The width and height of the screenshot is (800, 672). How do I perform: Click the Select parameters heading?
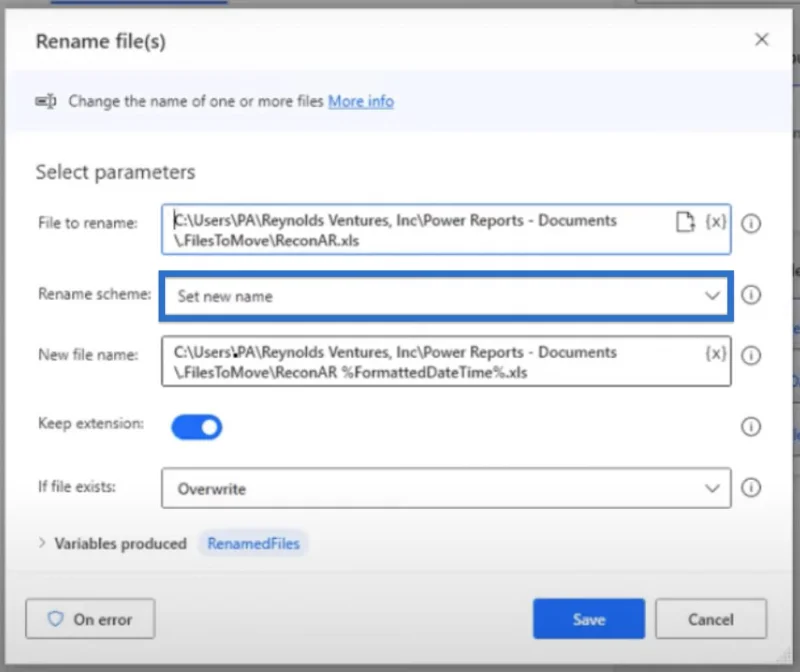click(115, 172)
